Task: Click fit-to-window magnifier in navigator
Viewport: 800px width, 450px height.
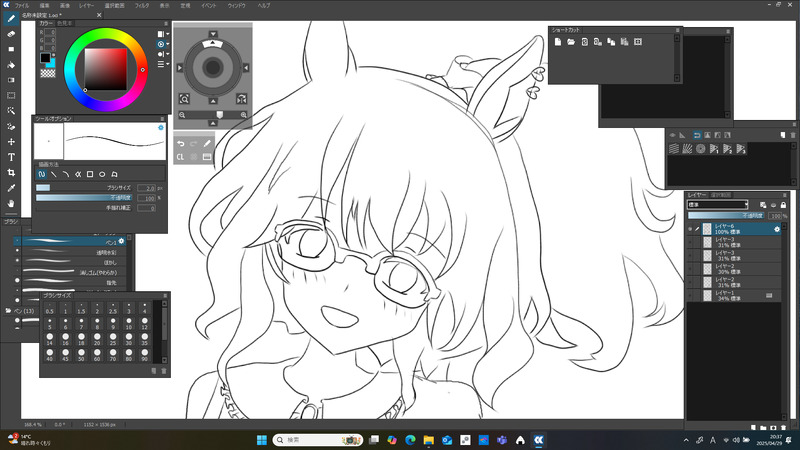Action: pyautogui.click(x=184, y=99)
